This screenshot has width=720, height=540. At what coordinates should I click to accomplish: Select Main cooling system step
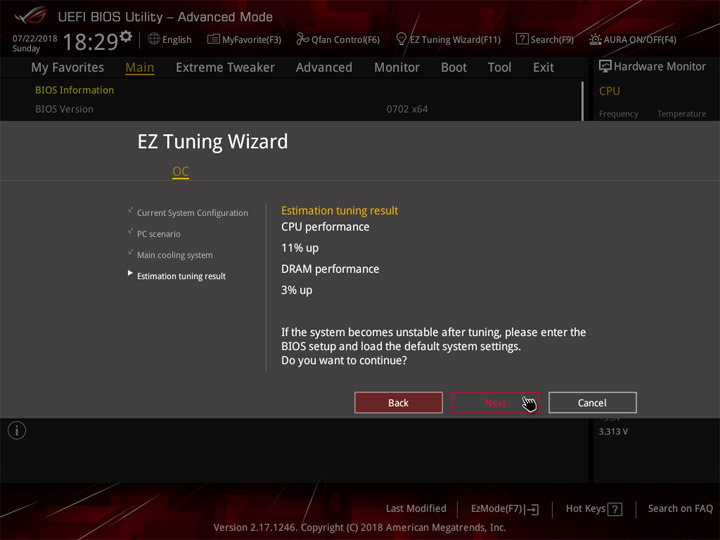[x=175, y=255]
